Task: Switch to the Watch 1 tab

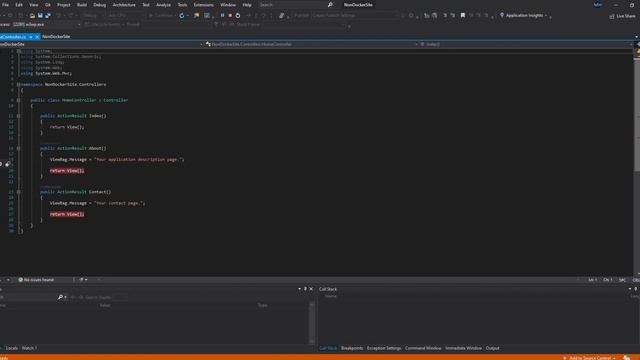Action: pos(29,348)
